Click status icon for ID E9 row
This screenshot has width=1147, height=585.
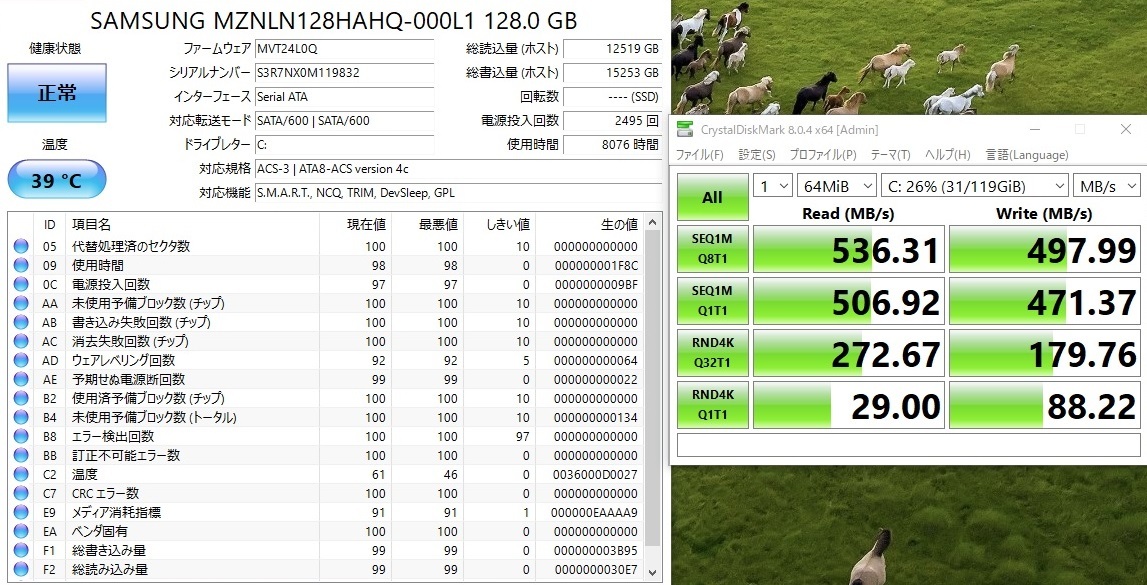20,513
